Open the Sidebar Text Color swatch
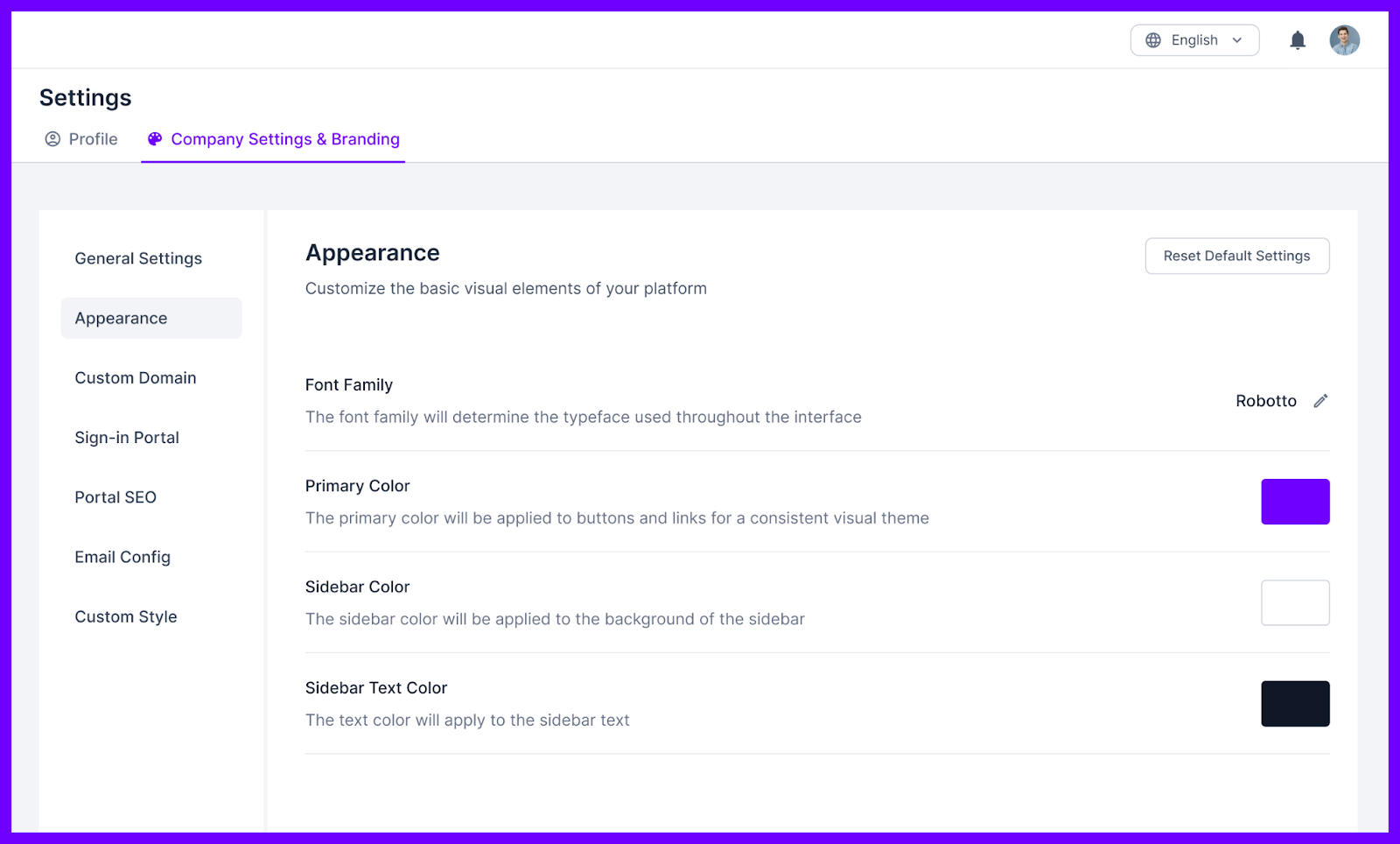 [1295, 703]
